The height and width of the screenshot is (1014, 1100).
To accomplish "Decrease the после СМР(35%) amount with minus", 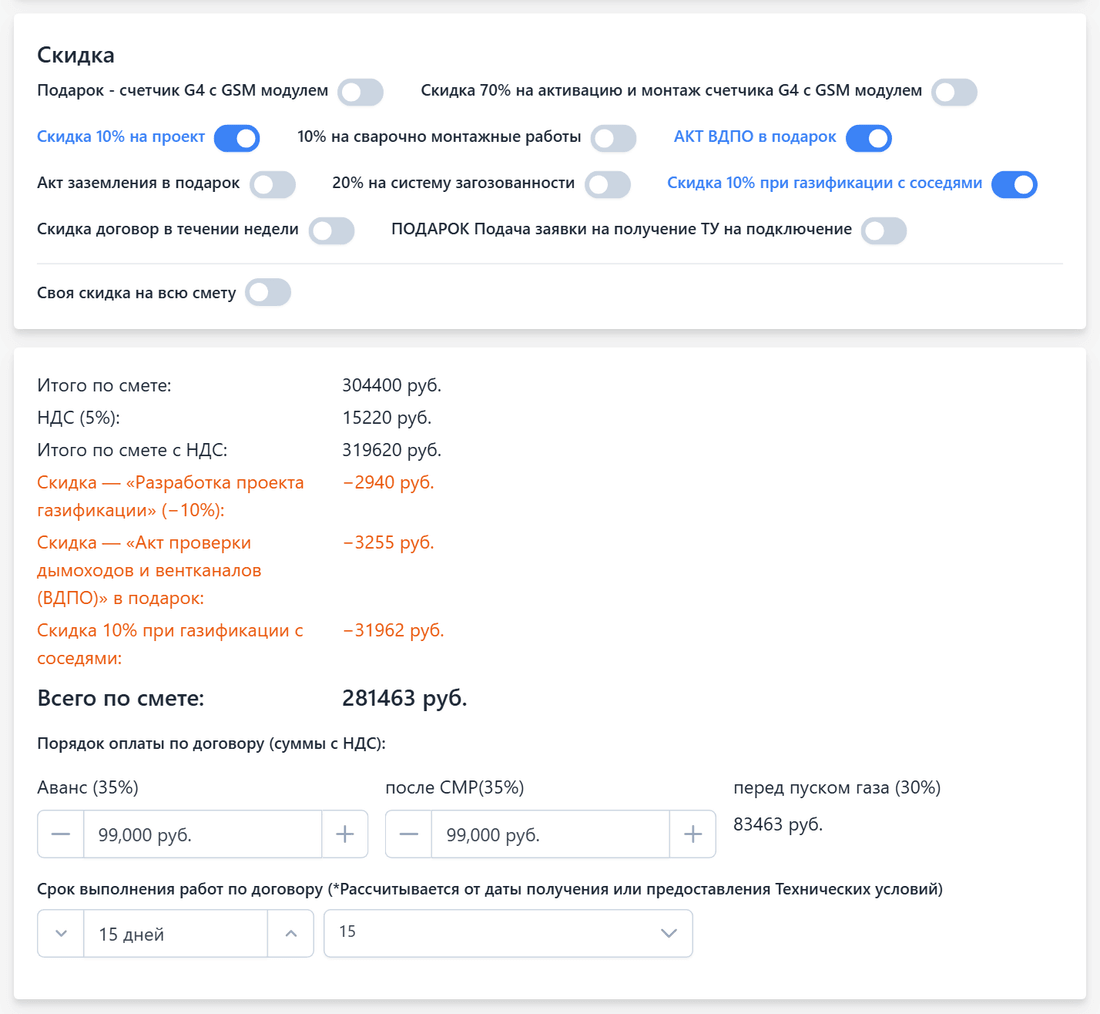I will click(409, 834).
